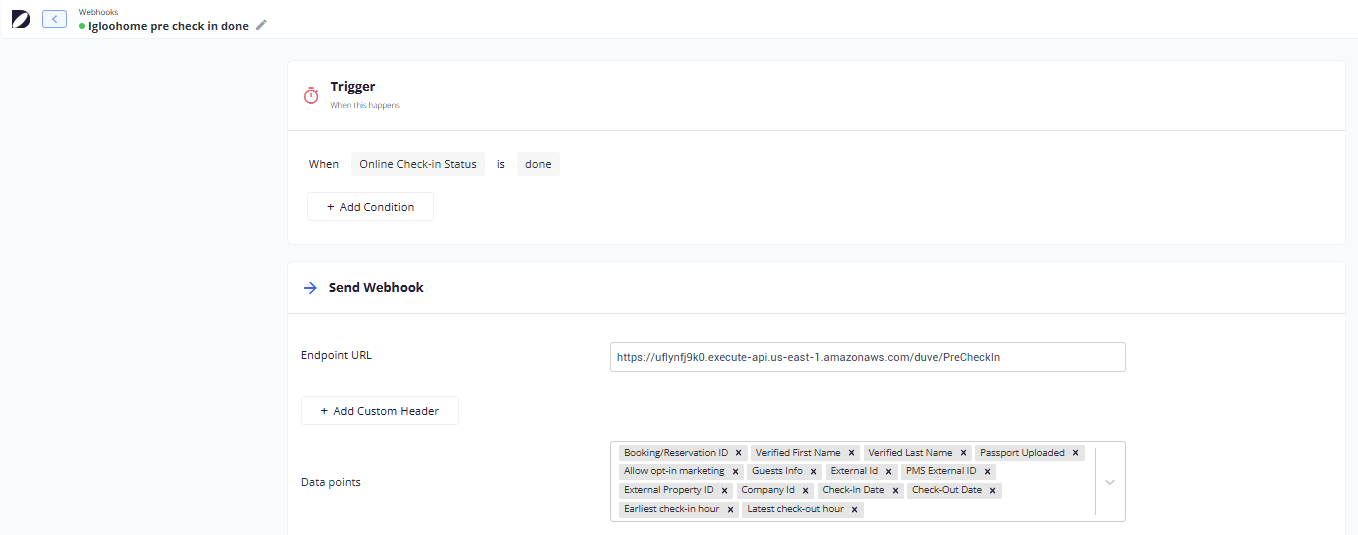Screen dimensions: 1358x535
Task: Click the green active status dot
Action: pyautogui.click(x=82, y=26)
